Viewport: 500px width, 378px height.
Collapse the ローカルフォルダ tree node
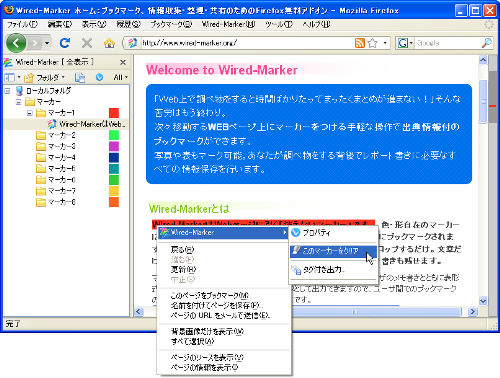pos(8,91)
